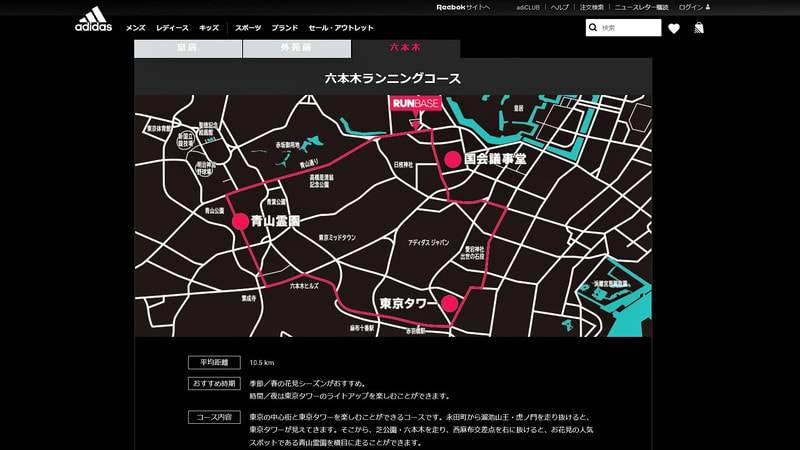Click the 青山霊園 map label

276,221
